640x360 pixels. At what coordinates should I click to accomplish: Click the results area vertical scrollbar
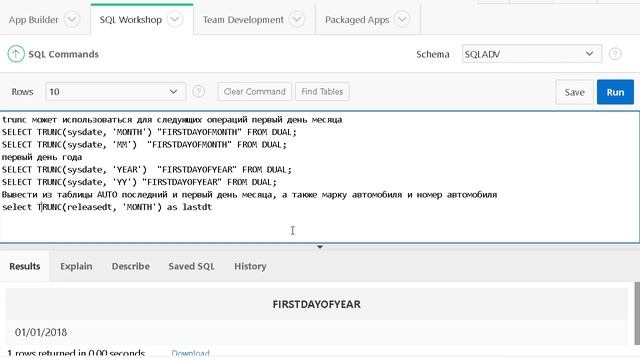pos(637,314)
